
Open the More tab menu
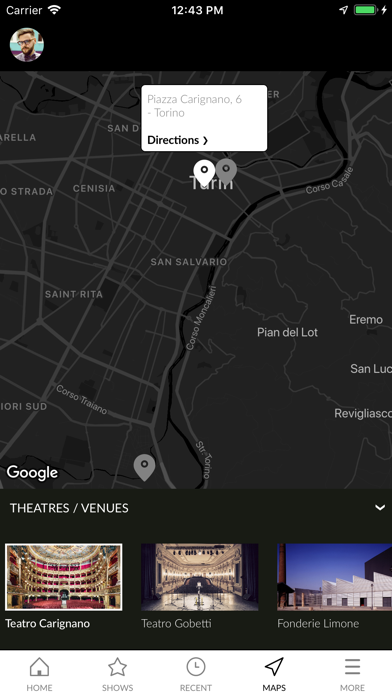352,674
